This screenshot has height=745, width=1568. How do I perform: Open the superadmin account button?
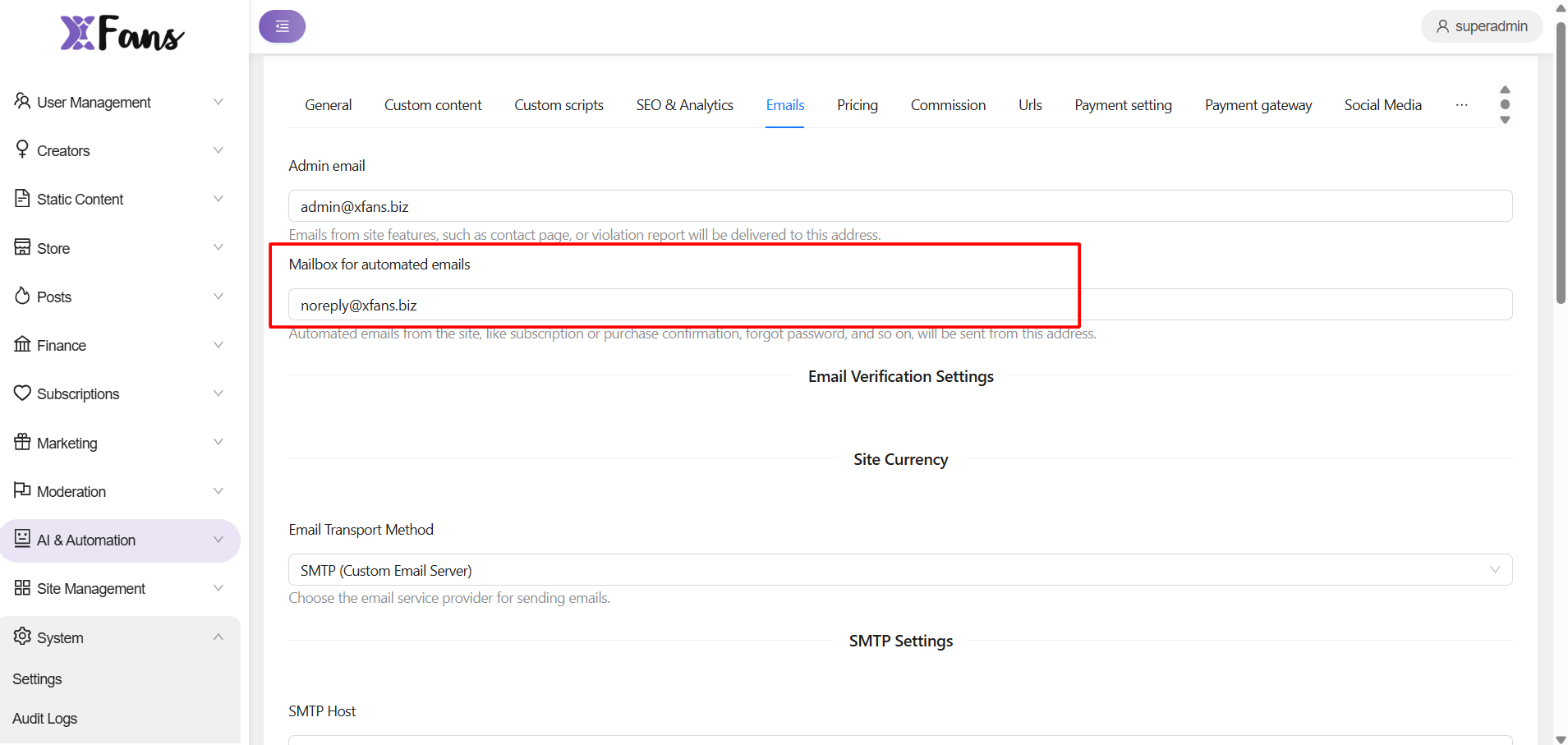[1481, 26]
